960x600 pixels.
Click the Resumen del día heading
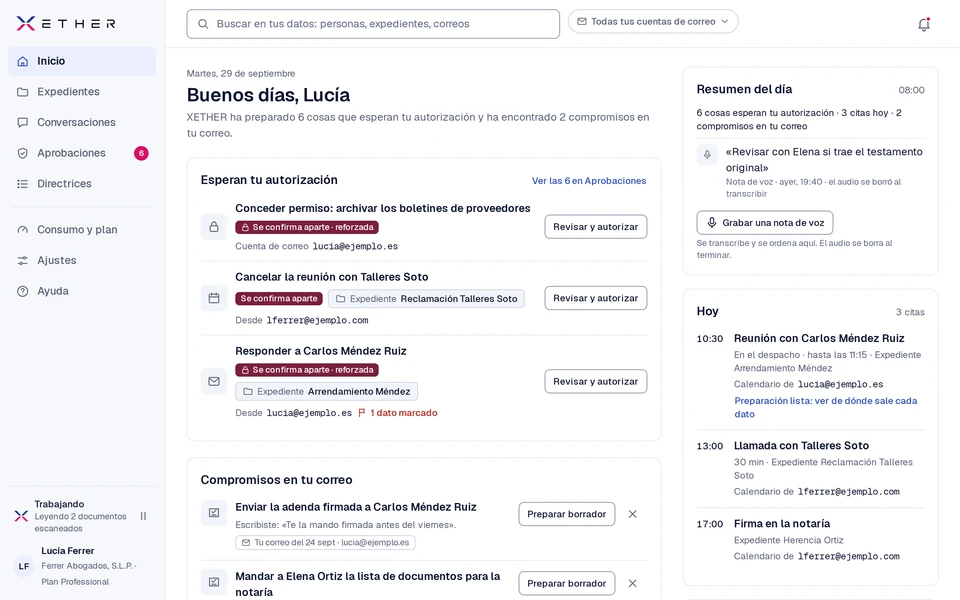click(x=744, y=89)
